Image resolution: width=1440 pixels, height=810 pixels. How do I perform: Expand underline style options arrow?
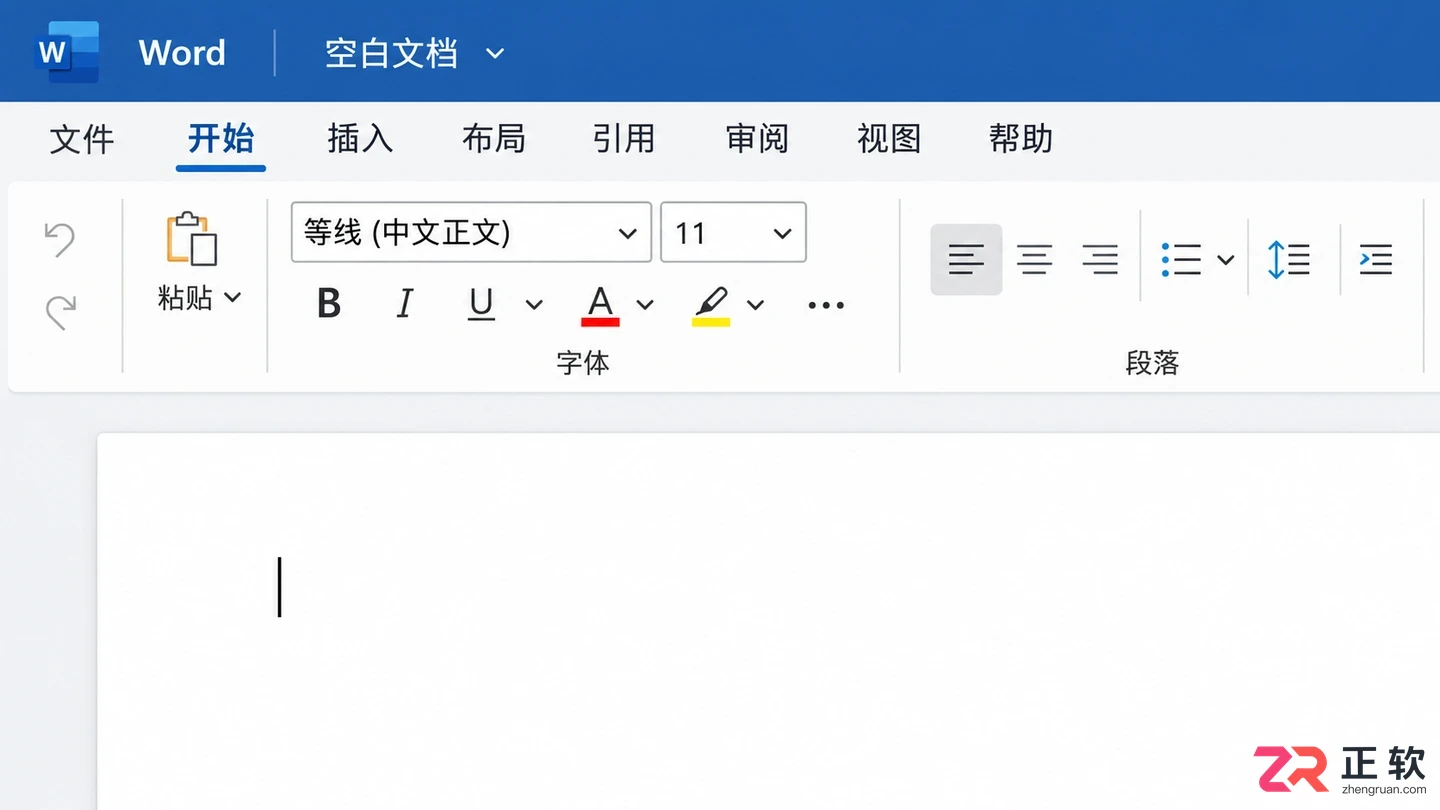tap(534, 305)
